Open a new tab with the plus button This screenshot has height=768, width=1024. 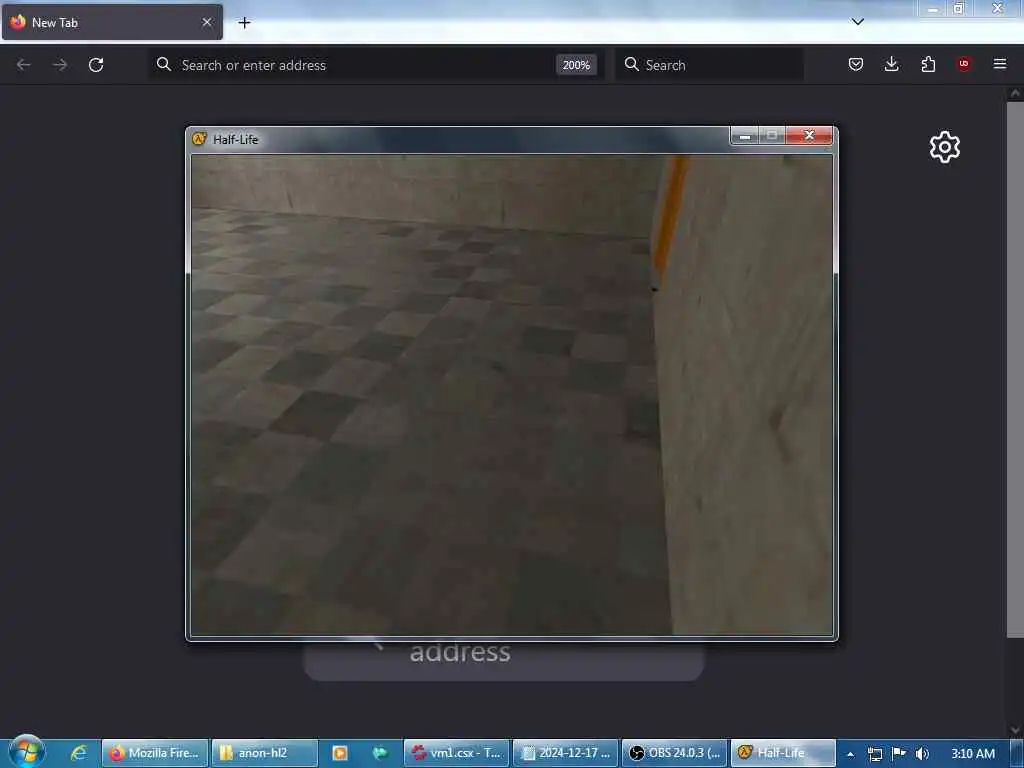point(244,23)
